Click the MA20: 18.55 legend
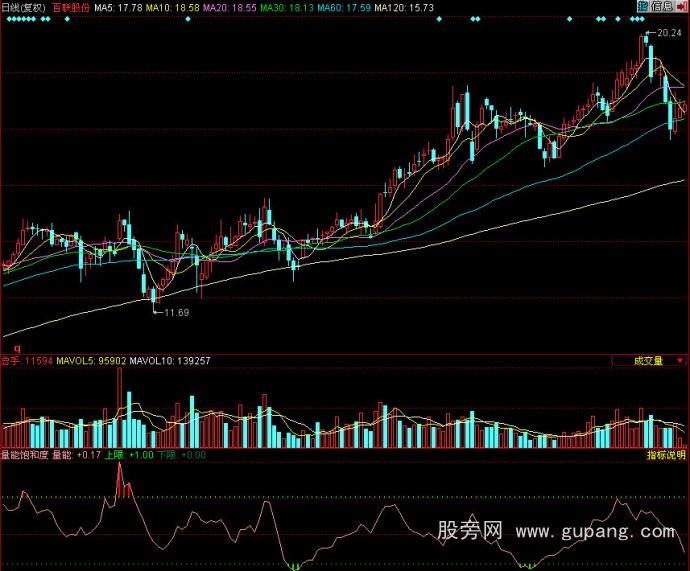Image resolution: width=690 pixels, height=571 pixels. [230, 7]
